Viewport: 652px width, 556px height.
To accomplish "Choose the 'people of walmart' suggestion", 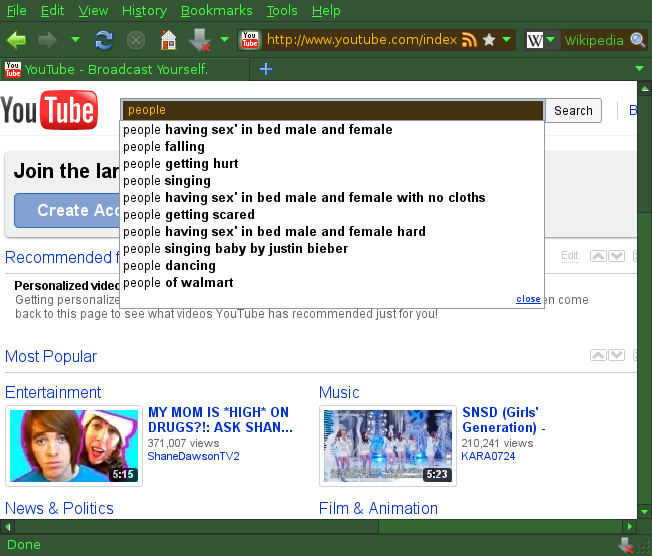I will pyautogui.click(x=178, y=283).
